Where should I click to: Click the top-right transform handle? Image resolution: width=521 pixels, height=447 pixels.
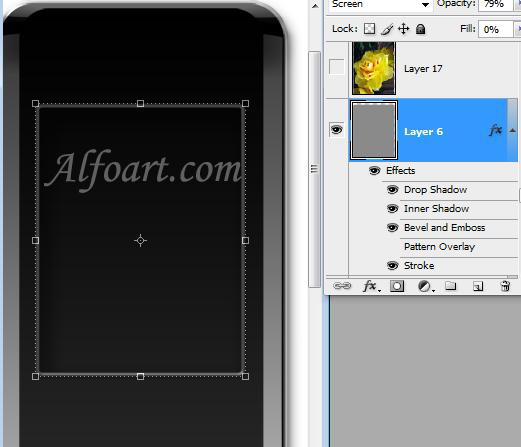point(245,104)
